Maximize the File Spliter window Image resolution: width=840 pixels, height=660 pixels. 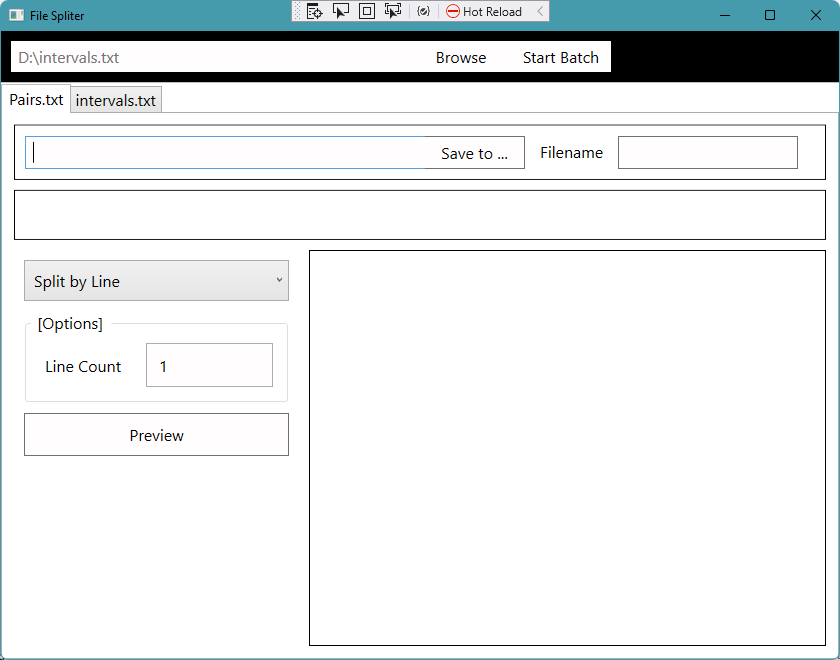coord(770,15)
